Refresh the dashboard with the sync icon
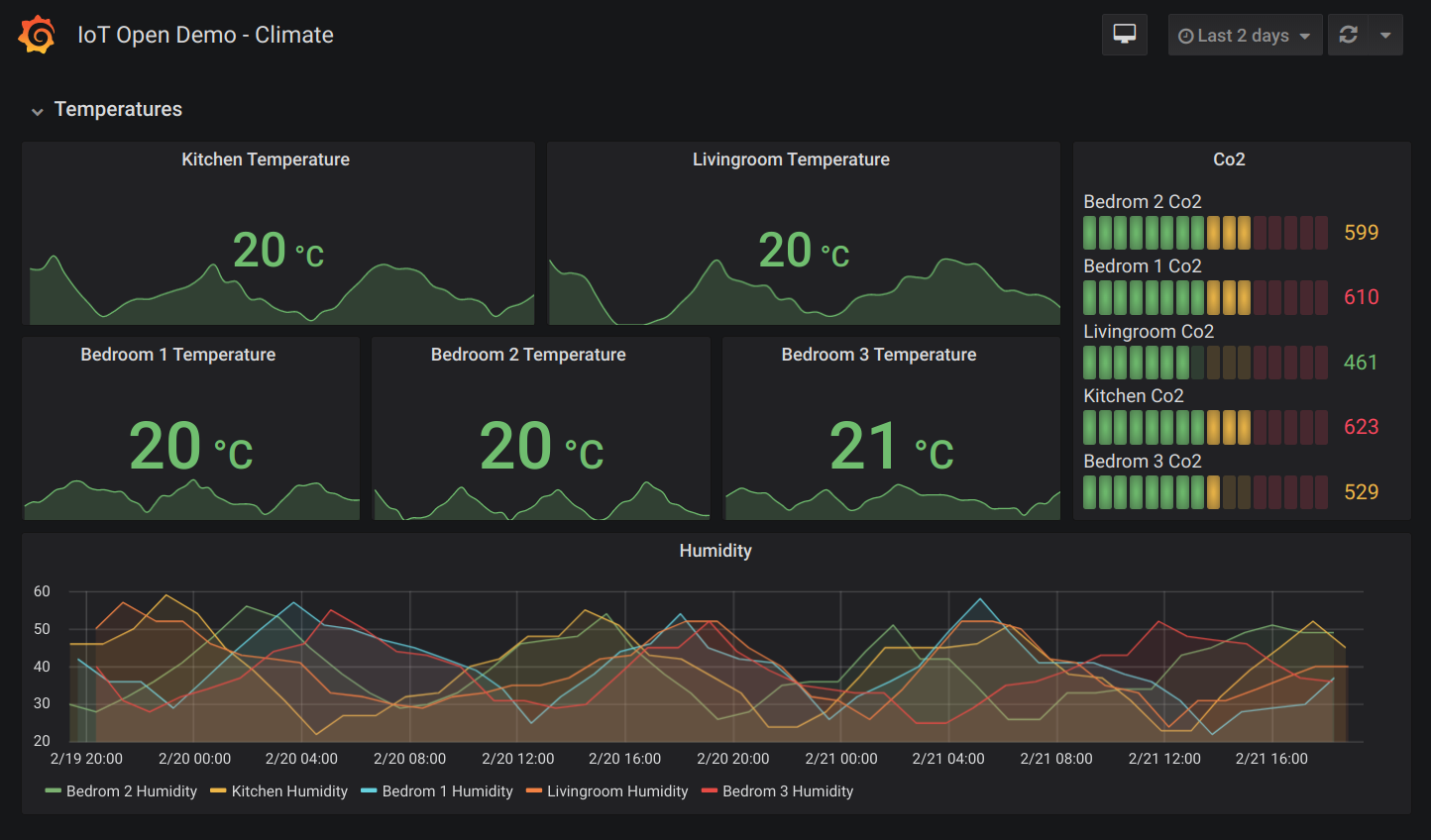This screenshot has height=840, width=1431. pyautogui.click(x=1348, y=35)
